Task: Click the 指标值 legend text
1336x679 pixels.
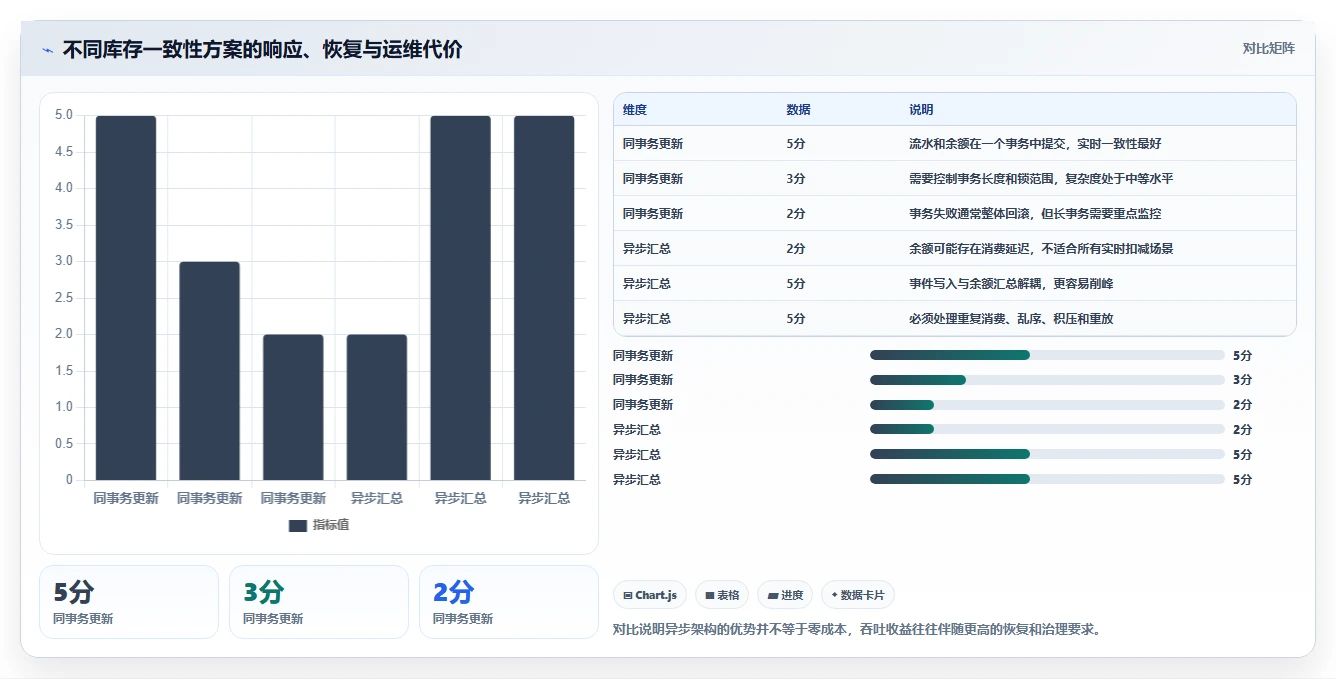Action: tap(331, 525)
